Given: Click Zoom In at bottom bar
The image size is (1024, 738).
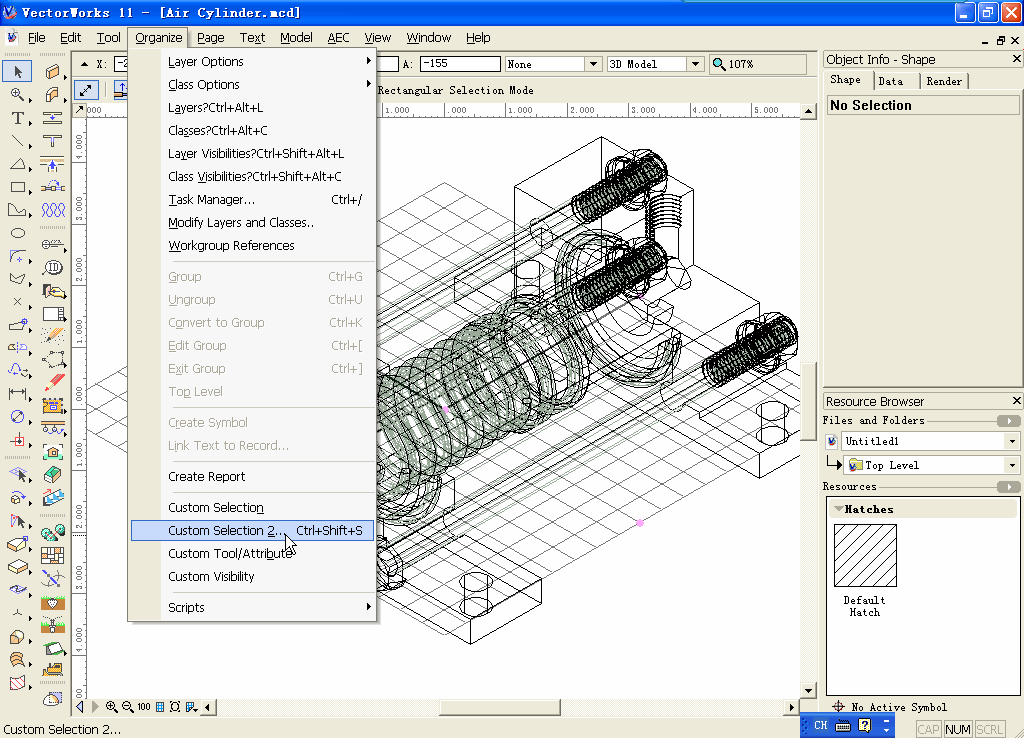Looking at the screenshot, I should pyautogui.click(x=111, y=707).
